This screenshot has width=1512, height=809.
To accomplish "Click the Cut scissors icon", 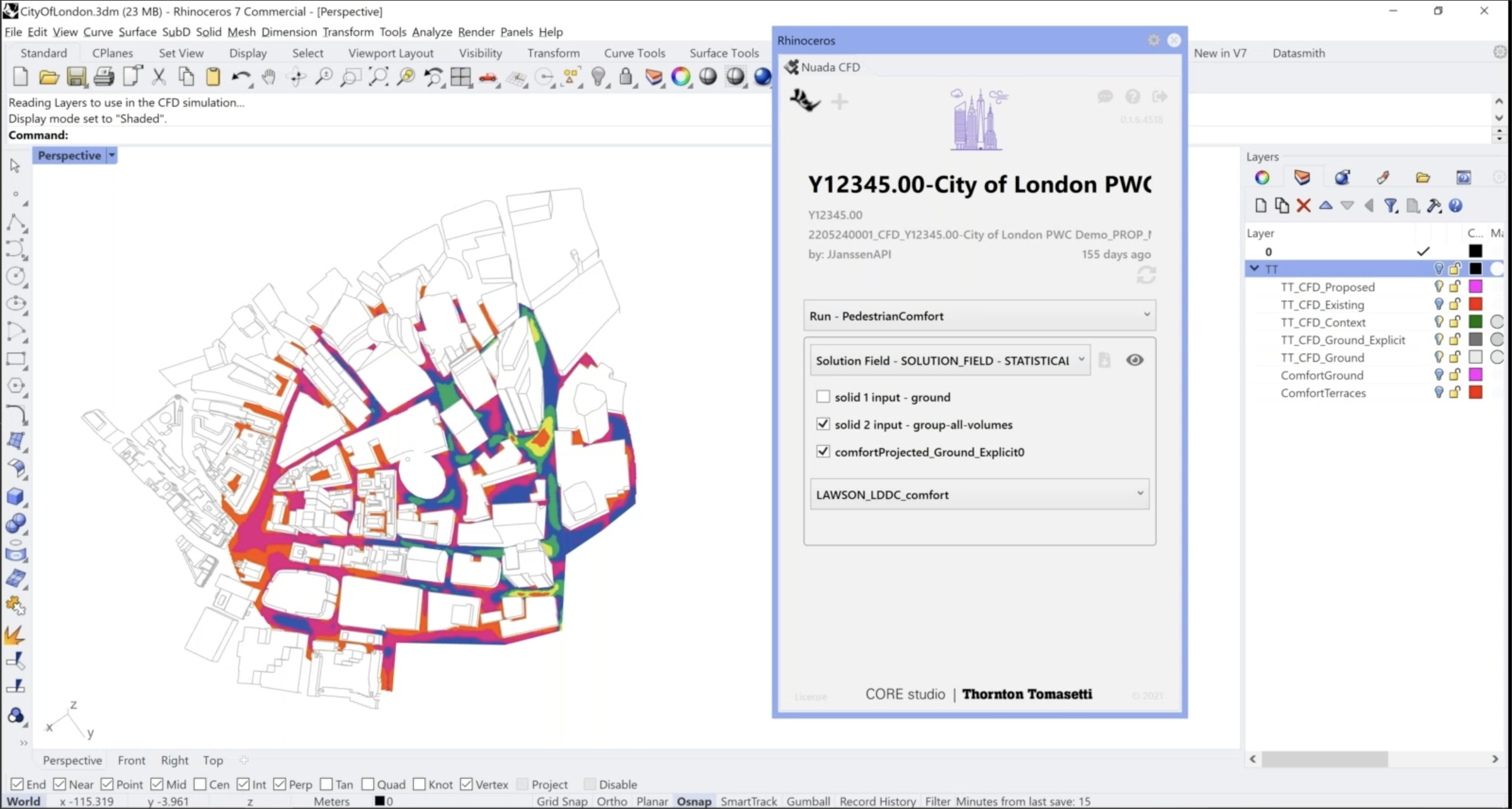I will [x=159, y=77].
